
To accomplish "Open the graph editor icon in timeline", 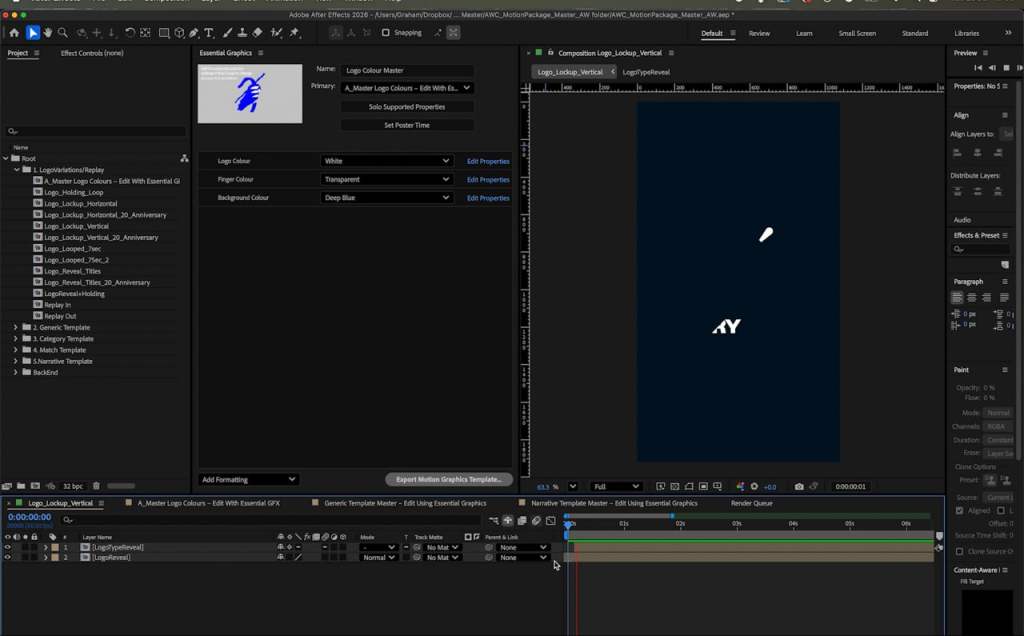I will click(x=551, y=520).
